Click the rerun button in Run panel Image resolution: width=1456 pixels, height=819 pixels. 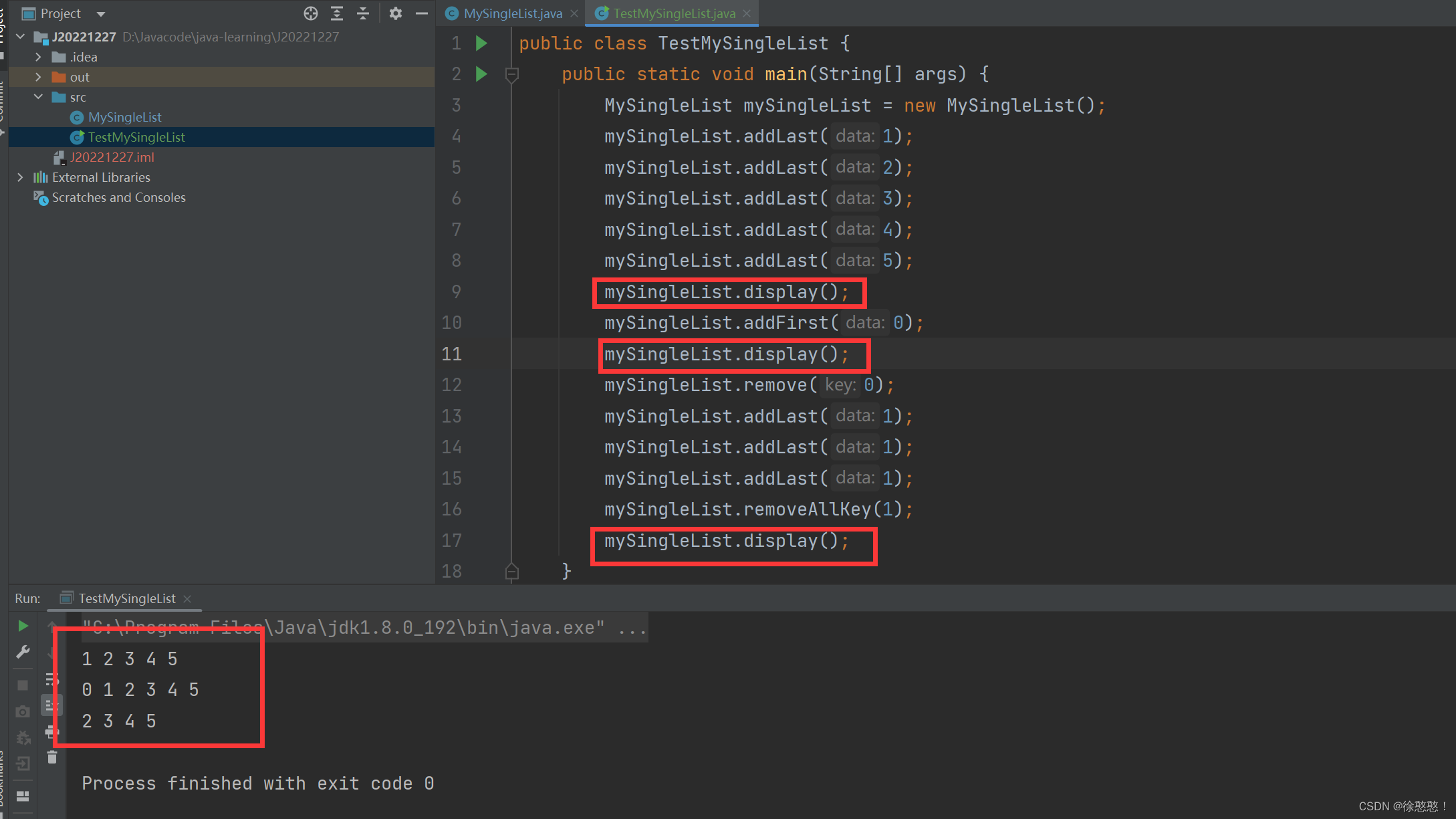(x=23, y=626)
